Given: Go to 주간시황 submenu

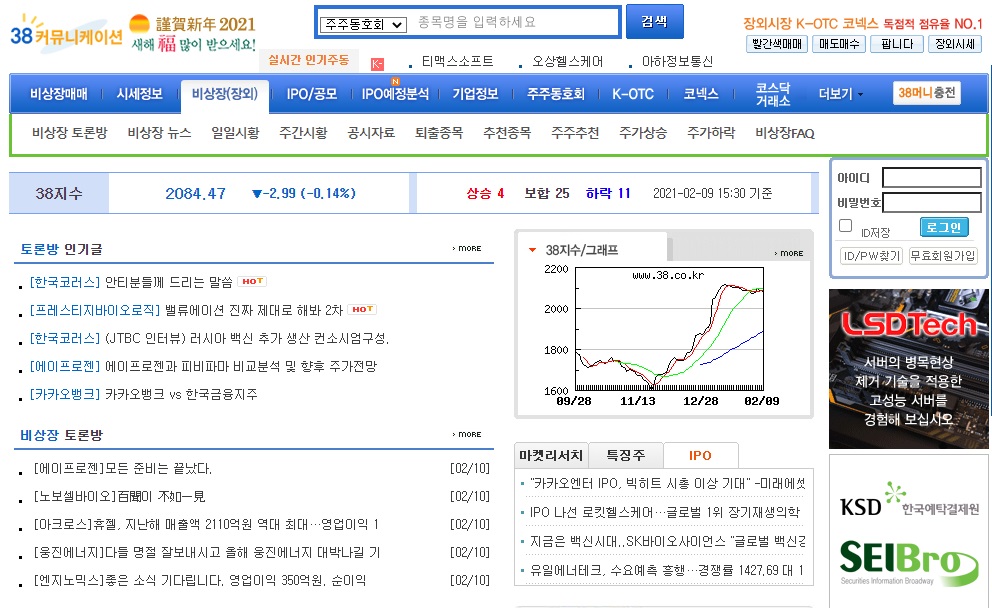Looking at the screenshot, I should point(303,133).
